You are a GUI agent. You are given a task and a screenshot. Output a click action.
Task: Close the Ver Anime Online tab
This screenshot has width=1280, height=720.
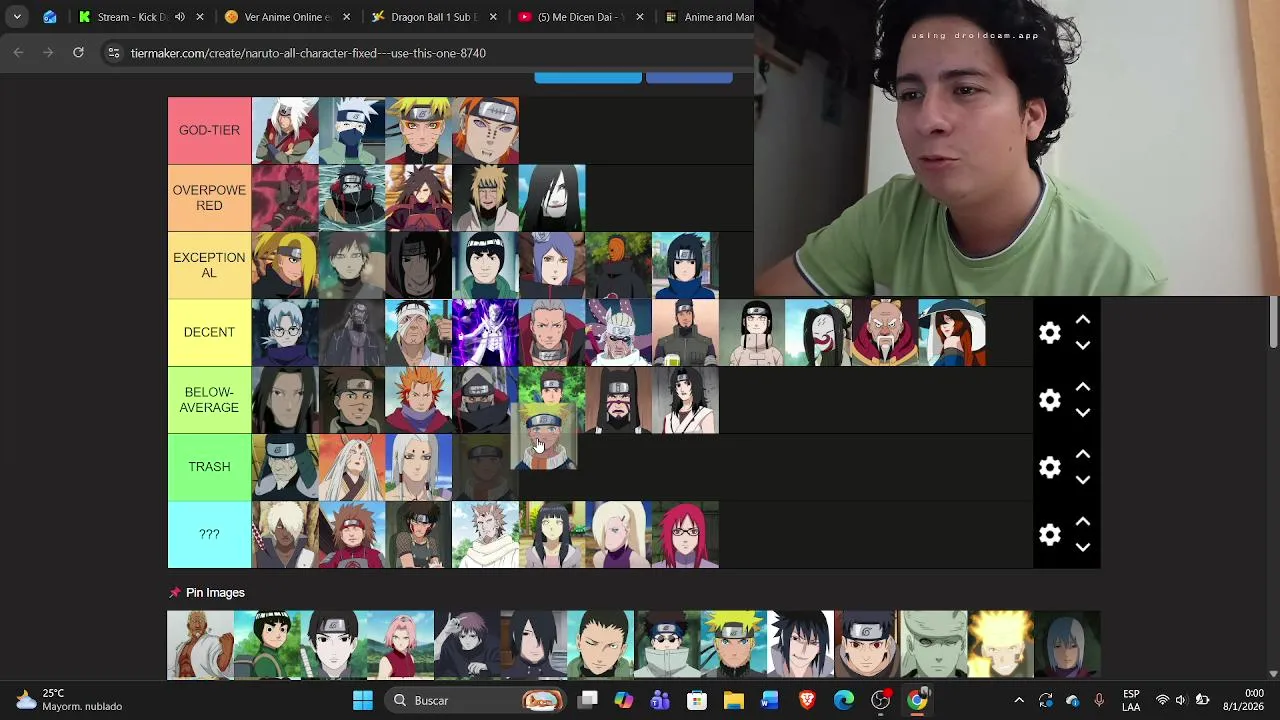[347, 17]
